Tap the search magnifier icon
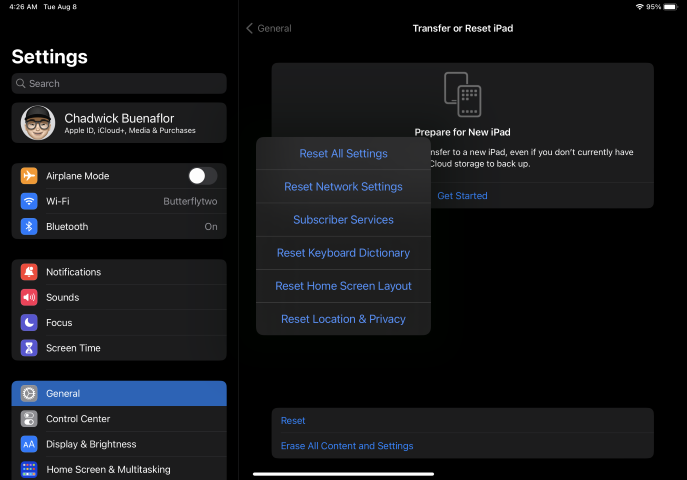687x480 pixels. 21,83
